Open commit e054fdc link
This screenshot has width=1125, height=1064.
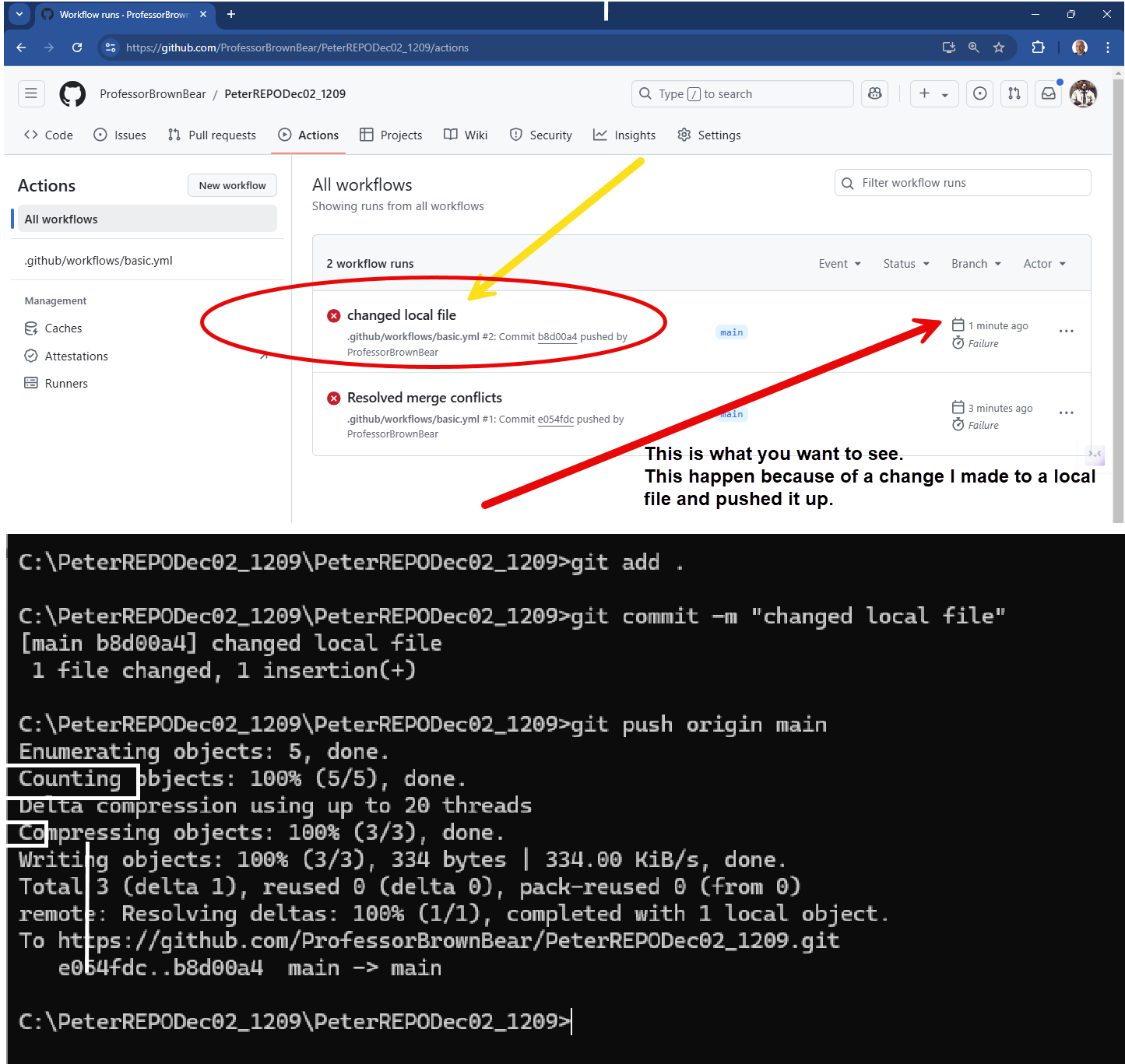tap(556, 420)
